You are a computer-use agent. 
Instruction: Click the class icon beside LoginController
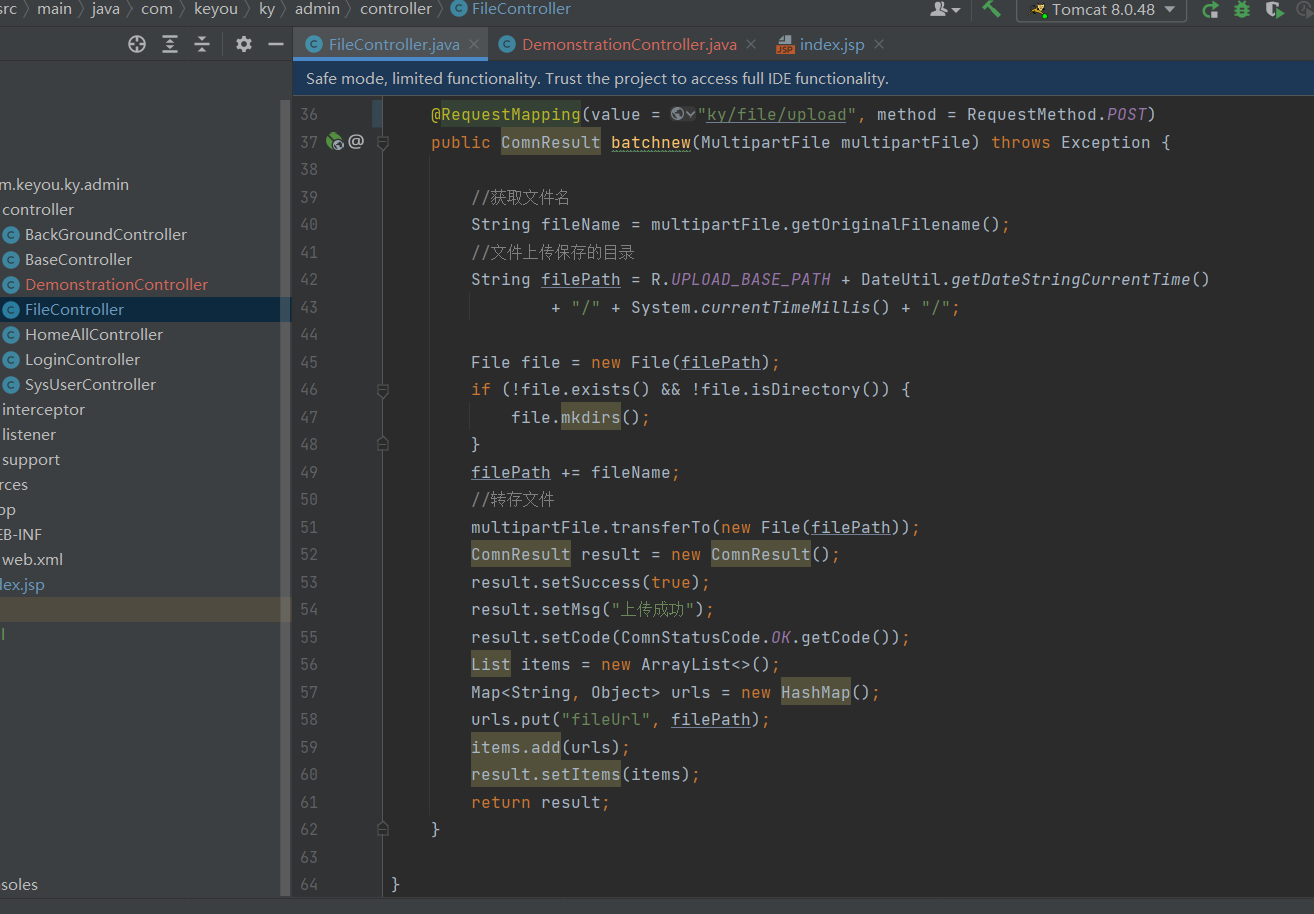tap(11, 359)
